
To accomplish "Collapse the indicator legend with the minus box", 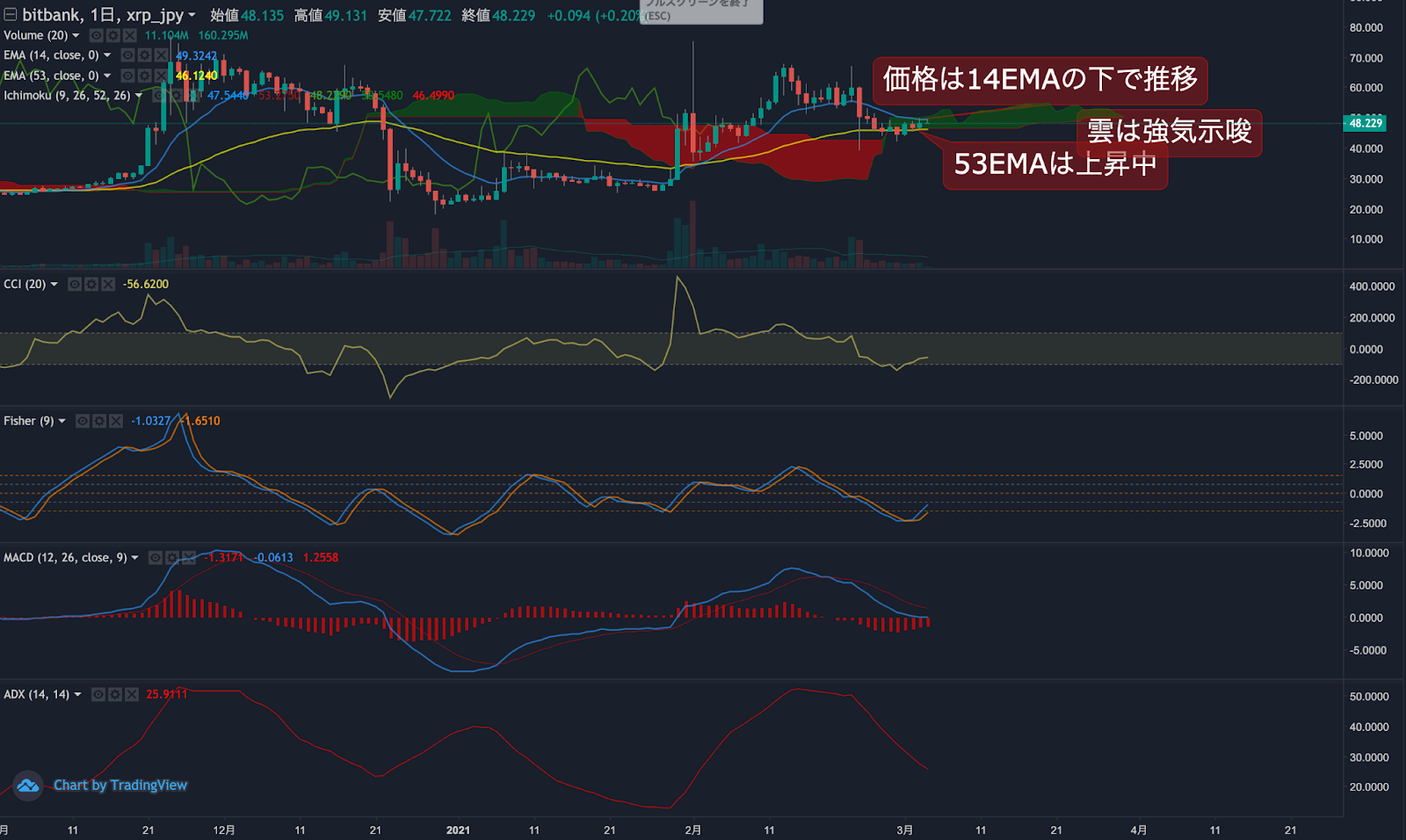I will point(11,15).
